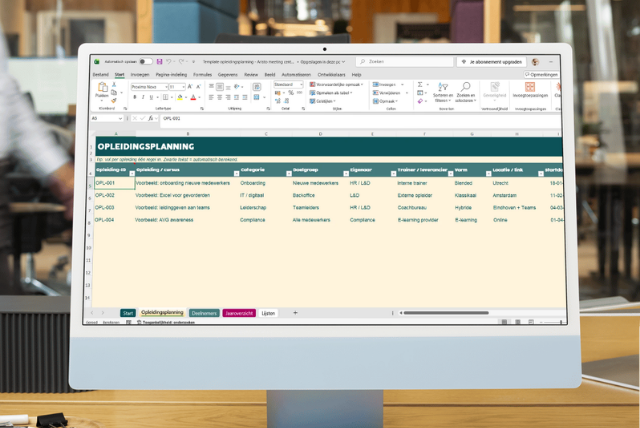Image resolution: width=640 pixels, height=428 pixels.
Task: Click the fill color yellow bucket
Action: click(x=180, y=97)
